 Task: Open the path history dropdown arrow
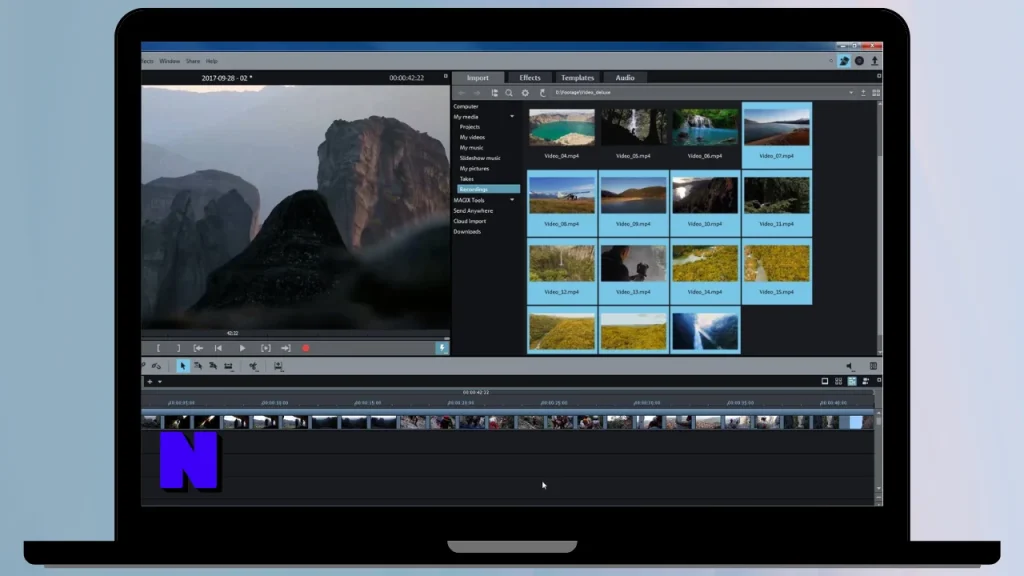[x=851, y=93]
